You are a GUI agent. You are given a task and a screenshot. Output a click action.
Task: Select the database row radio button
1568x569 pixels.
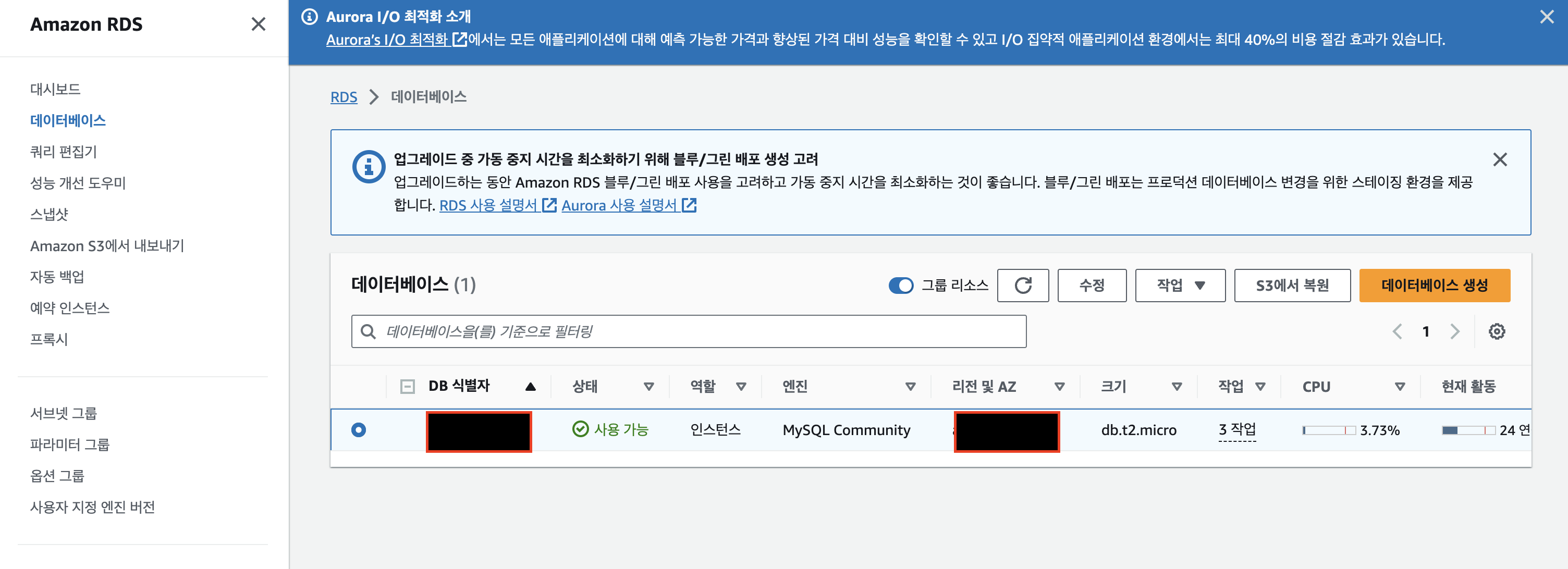[359, 430]
